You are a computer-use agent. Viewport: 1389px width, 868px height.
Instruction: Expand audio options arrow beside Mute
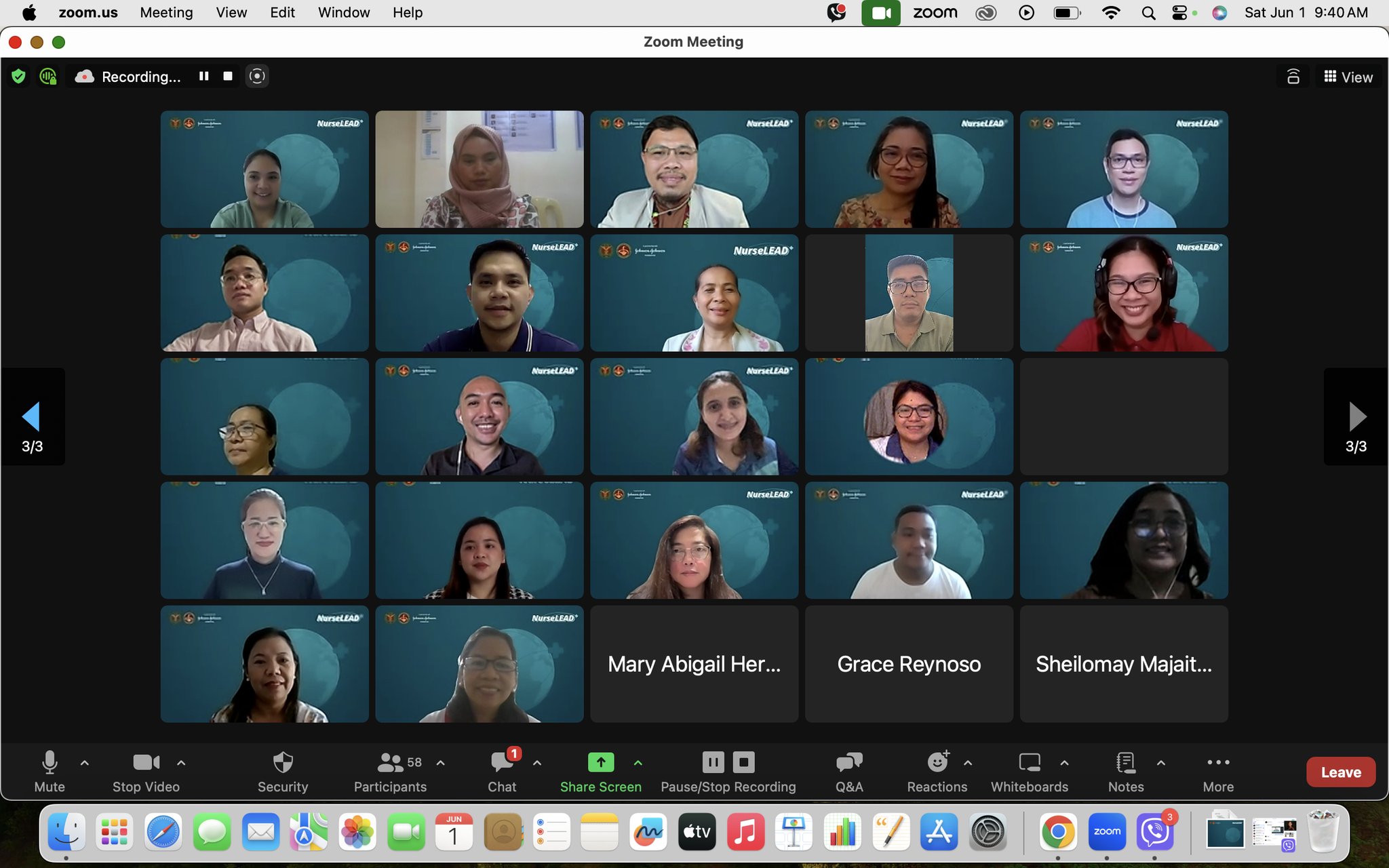pyautogui.click(x=85, y=763)
